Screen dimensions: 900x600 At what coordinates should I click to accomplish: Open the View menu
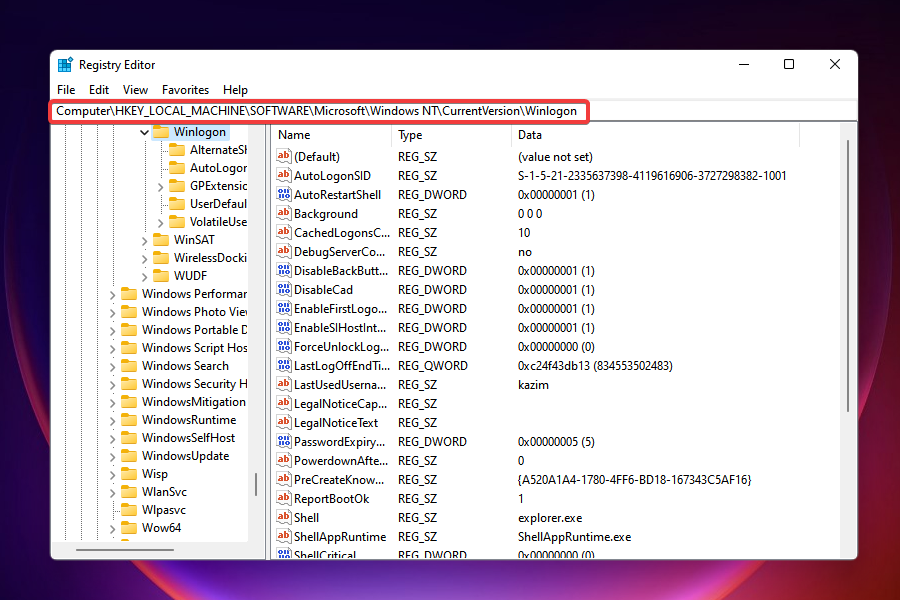point(135,90)
